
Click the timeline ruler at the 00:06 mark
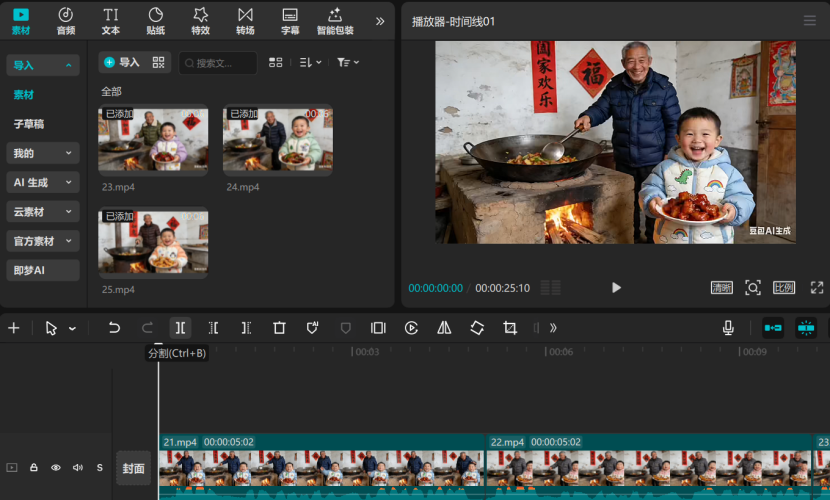[x=560, y=352]
